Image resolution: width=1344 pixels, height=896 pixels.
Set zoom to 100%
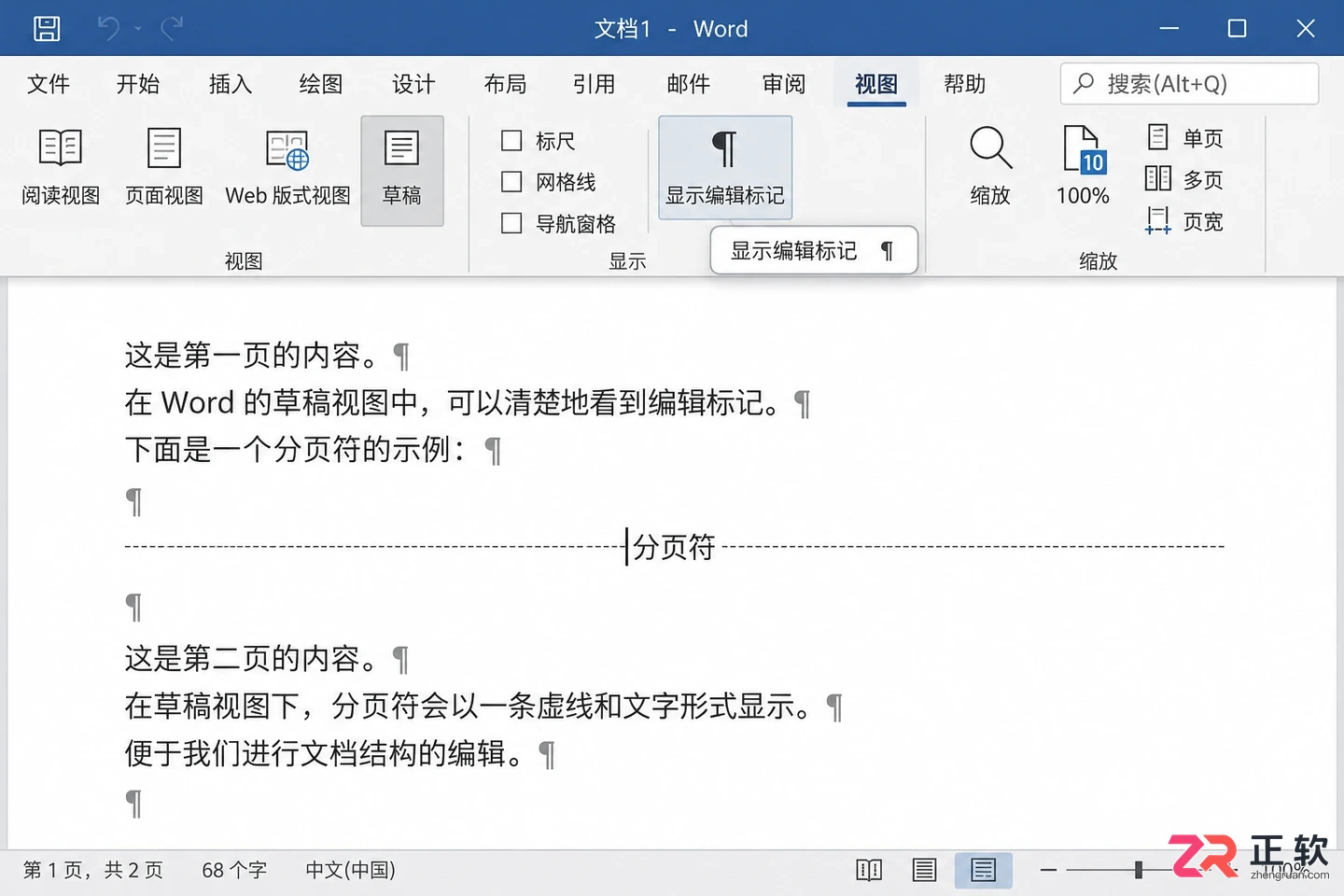point(1083,168)
